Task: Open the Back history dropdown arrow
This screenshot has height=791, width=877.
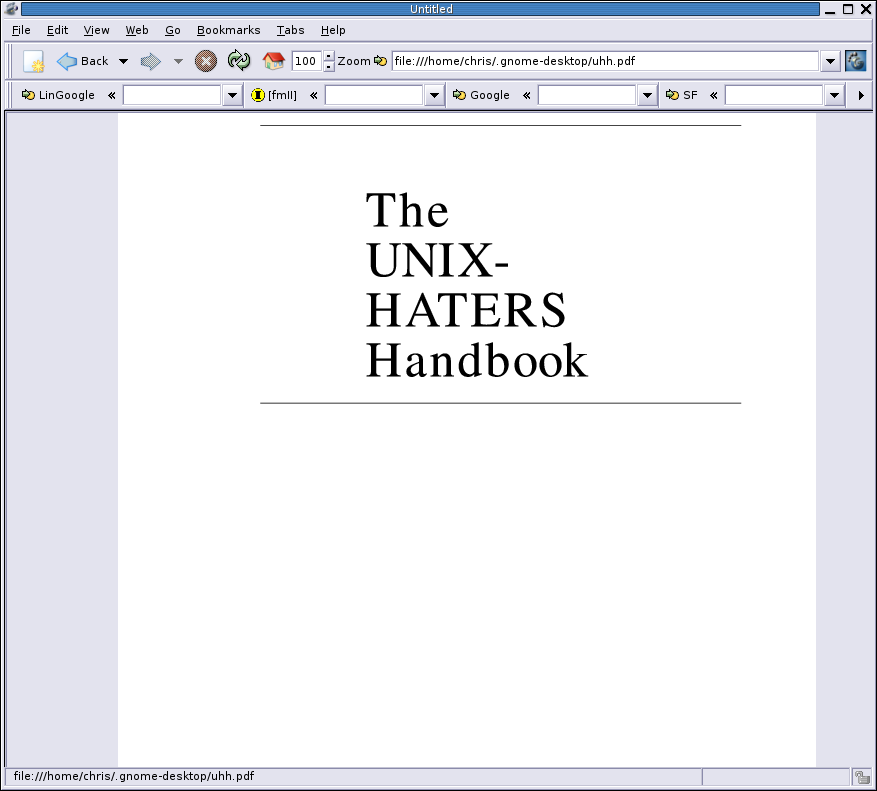Action: (123, 62)
